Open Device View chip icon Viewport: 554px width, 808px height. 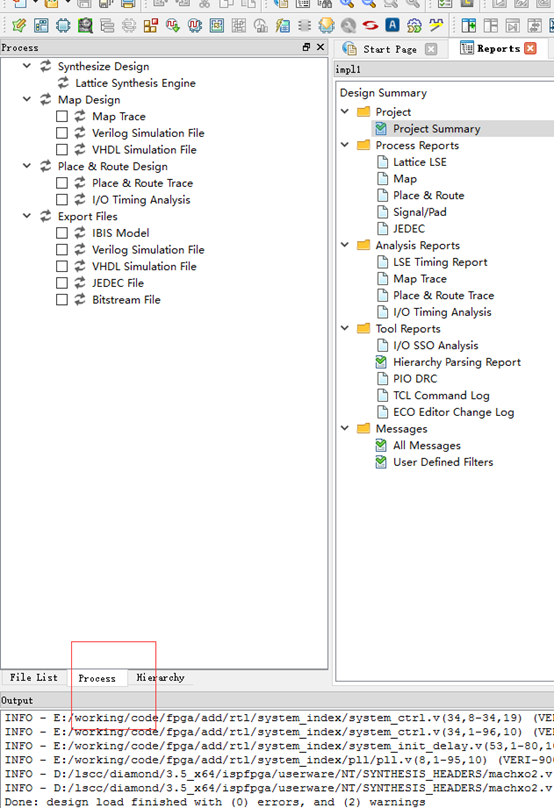[x=63, y=25]
